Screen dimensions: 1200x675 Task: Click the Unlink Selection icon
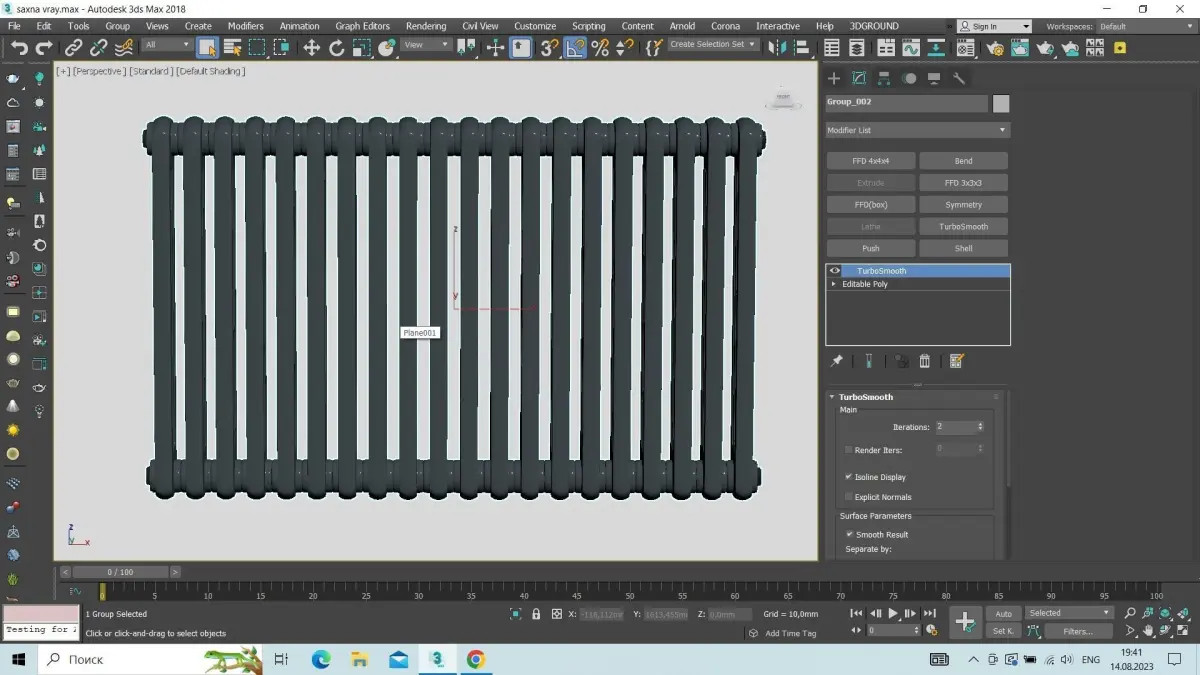99,47
